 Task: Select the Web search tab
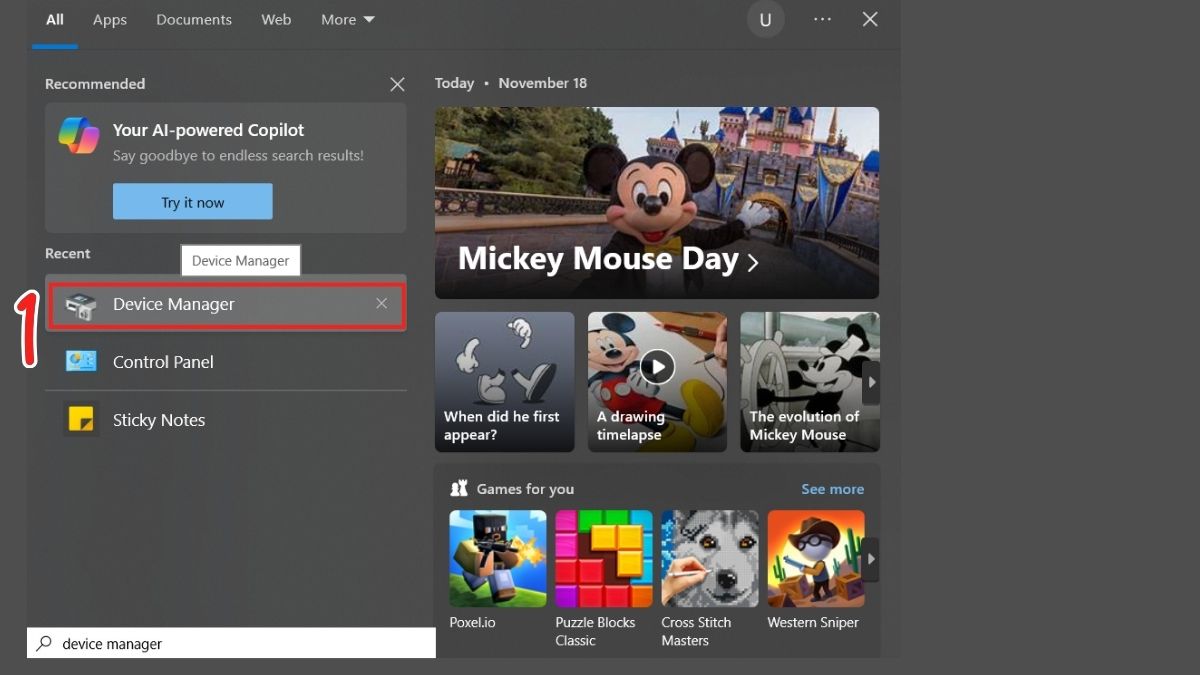pos(276,20)
